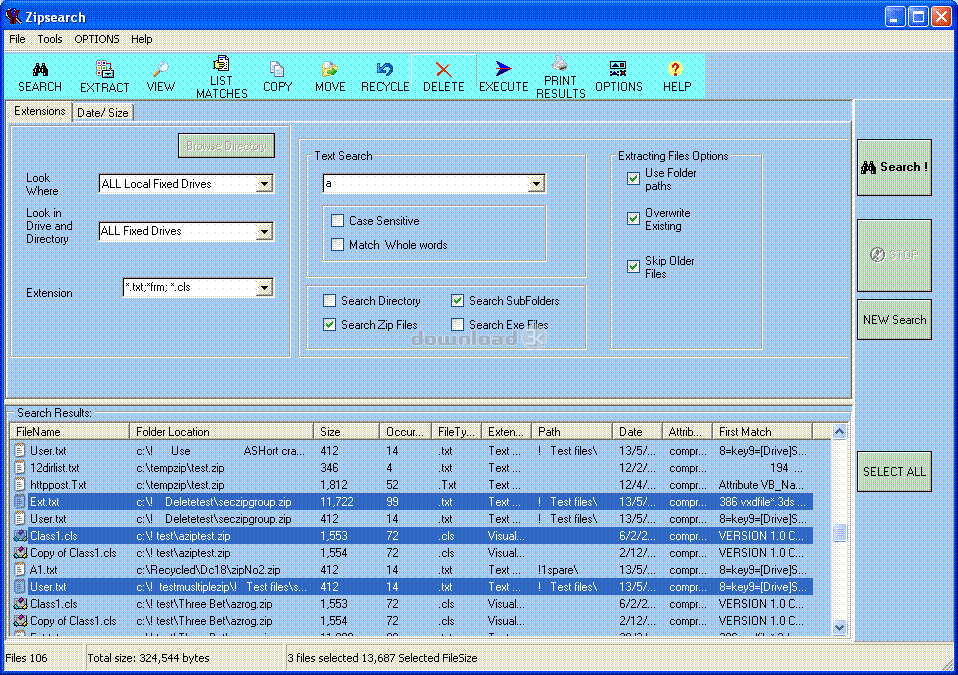The image size is (958, 675).
Task: Click the Zipsearch title bar app icon
Action: [x=12, y=16]
